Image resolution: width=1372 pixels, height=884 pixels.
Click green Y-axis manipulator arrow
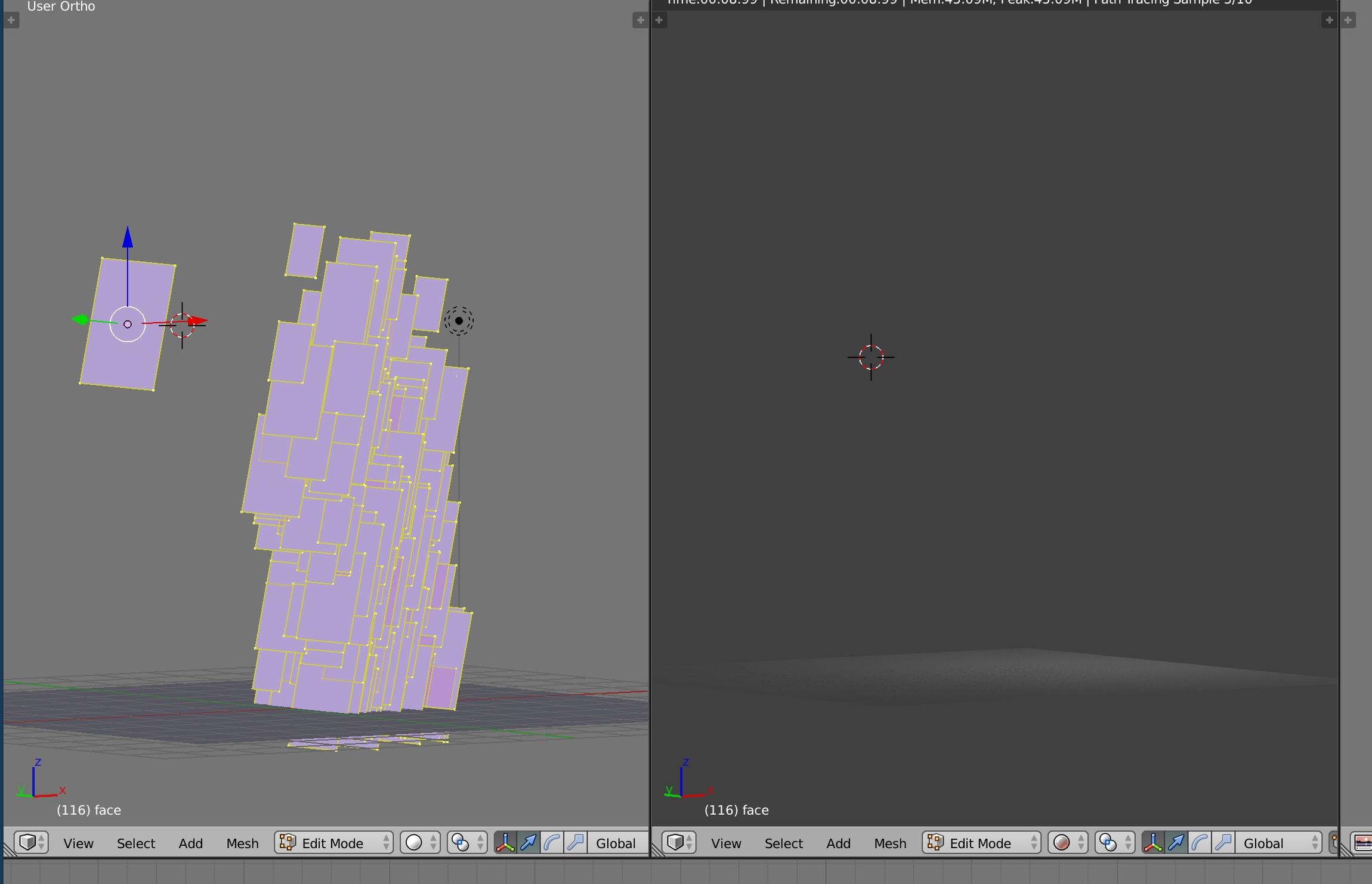pos(79,320)
